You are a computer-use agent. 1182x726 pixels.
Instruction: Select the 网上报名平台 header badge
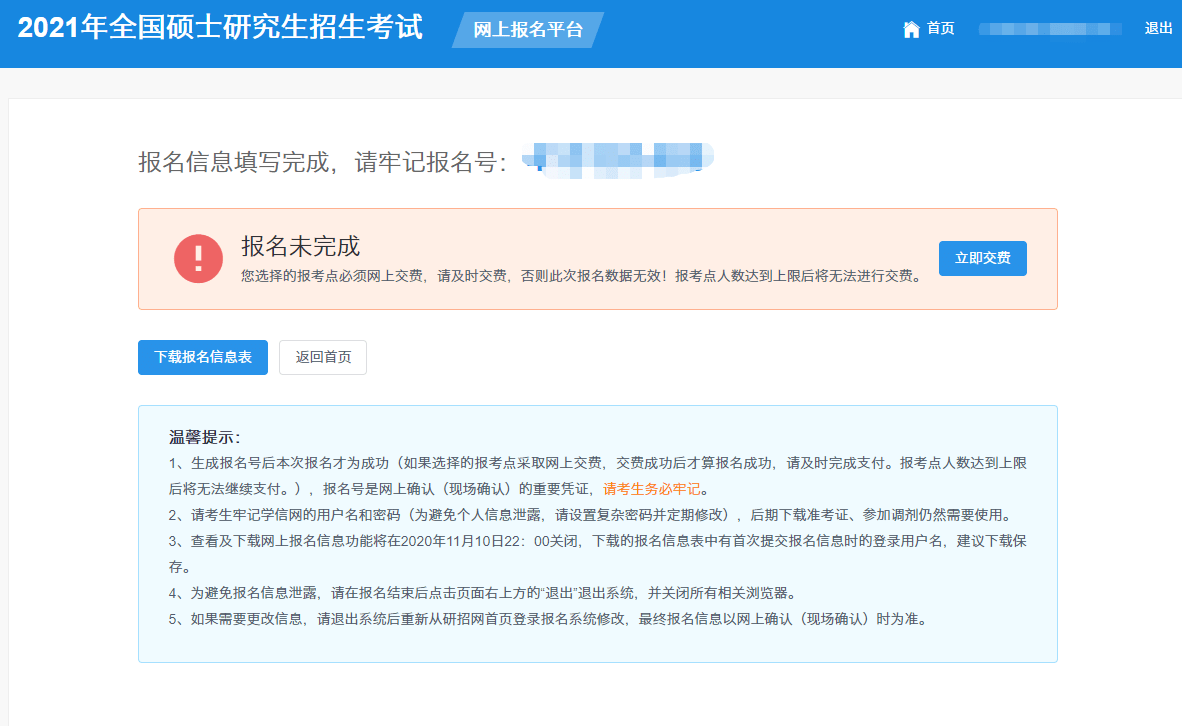point(528,29)
